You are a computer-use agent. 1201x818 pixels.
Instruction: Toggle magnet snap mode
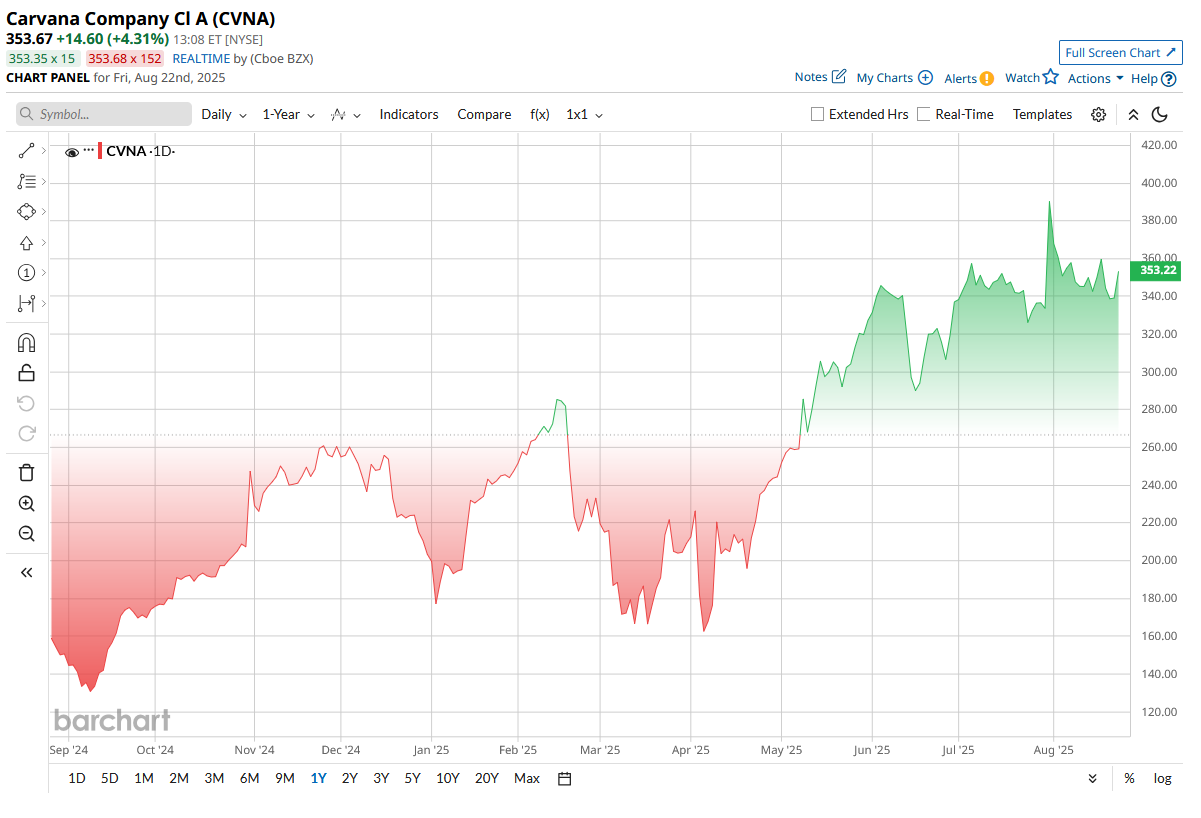pyautogui.click(x=27, y=343)
